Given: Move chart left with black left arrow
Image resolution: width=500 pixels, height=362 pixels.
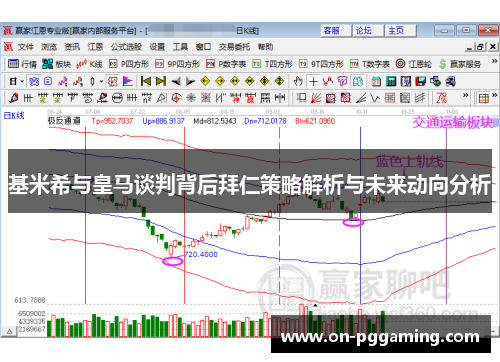Looking at the screenshot, I should click(x=176, y=81).
